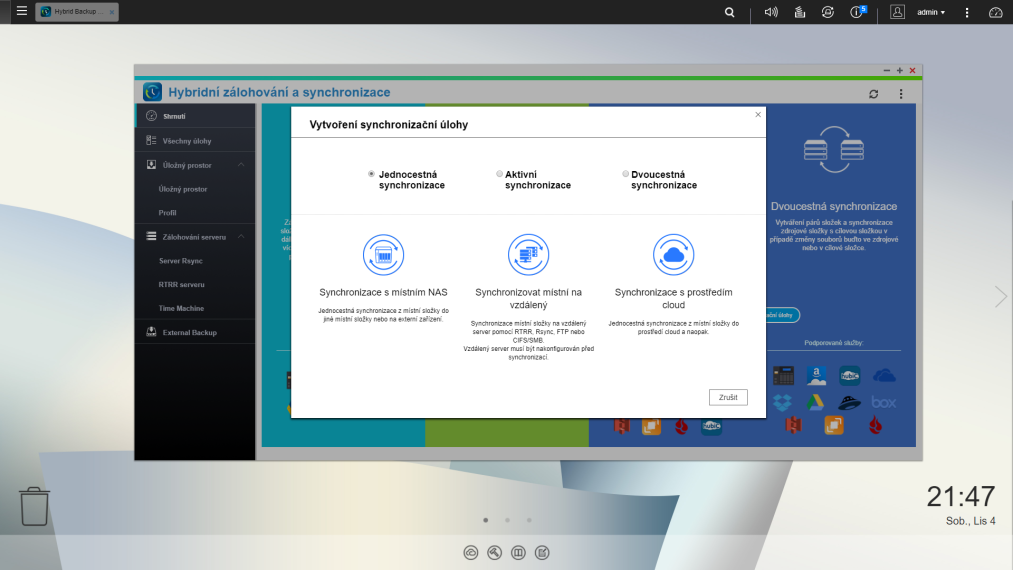Screen dimensions: 1013x570
Task: Click the two-way sync servers illustration
Action: click(x=833, y=149)
